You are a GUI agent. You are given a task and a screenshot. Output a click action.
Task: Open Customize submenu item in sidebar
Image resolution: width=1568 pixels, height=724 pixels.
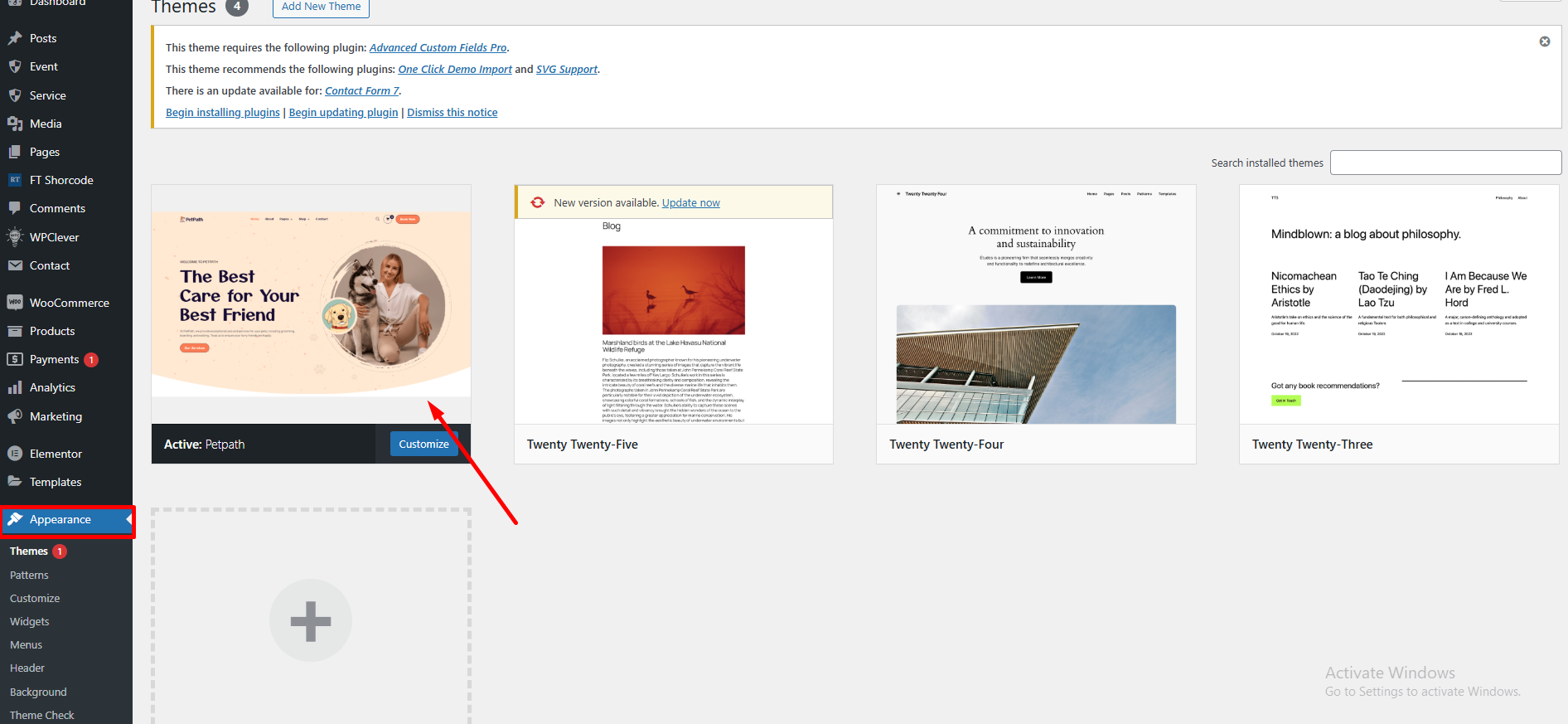[35, 598]
